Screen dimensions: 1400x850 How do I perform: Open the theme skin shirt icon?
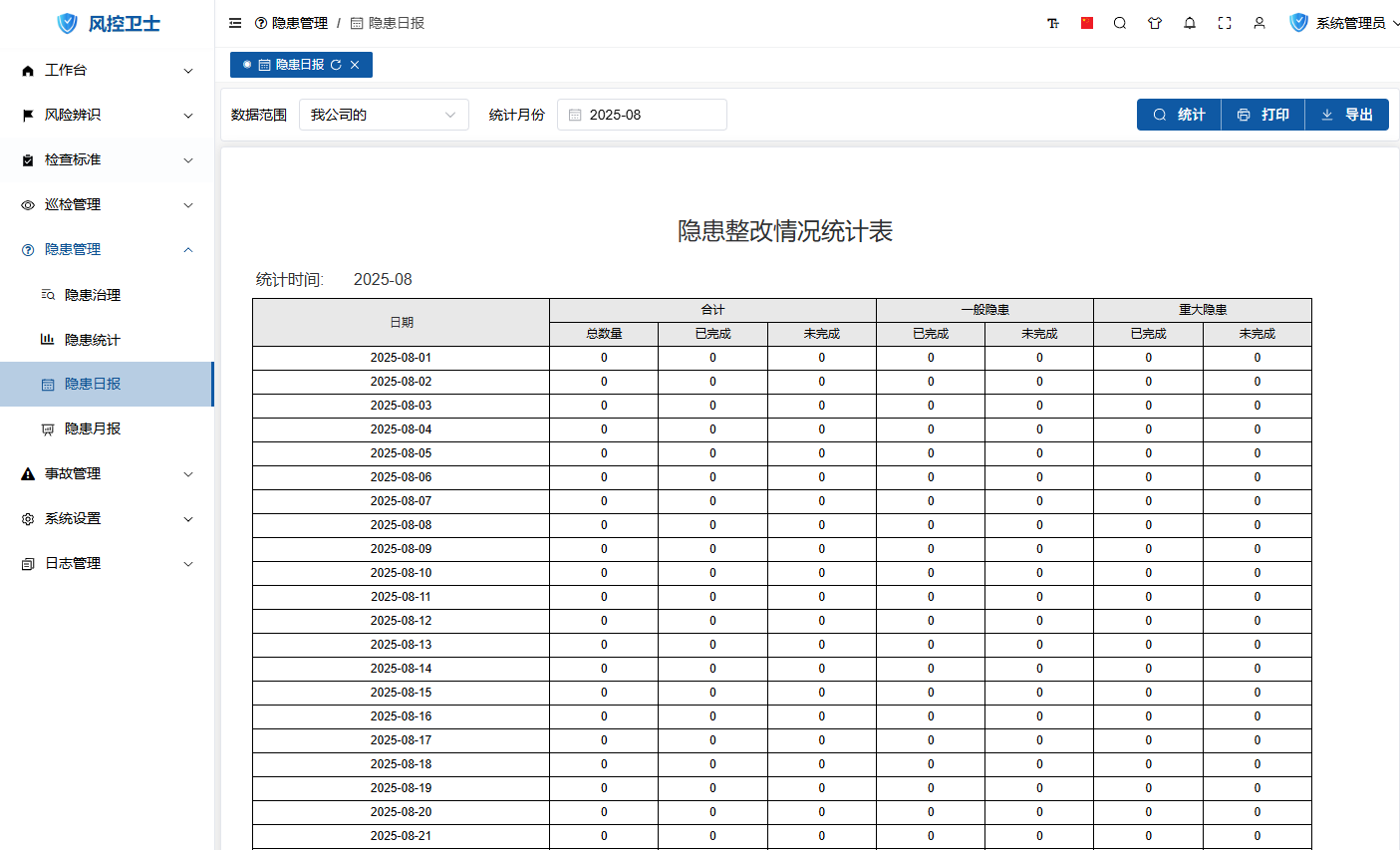[x=1155, y=23]
